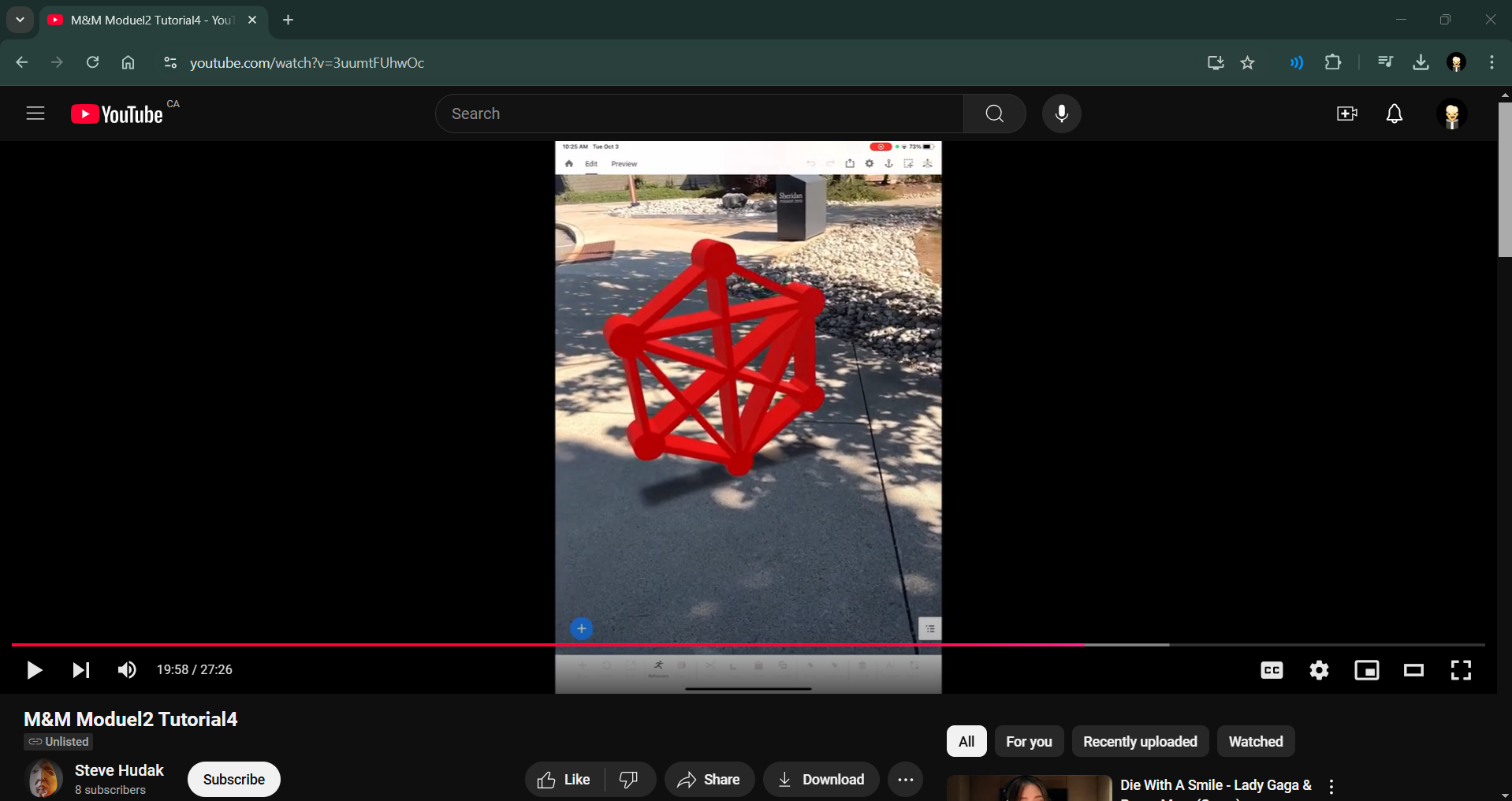1512x801 pixels.
Task: Search with your voice microphone
Action: coord(1061,114)
